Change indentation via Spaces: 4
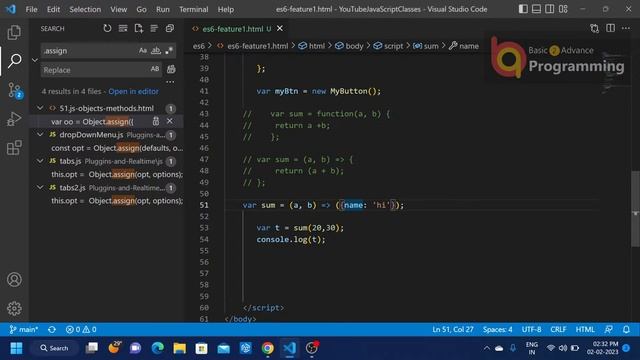The height and width of the screenshot is (360, 640). [x=497, y=329]
